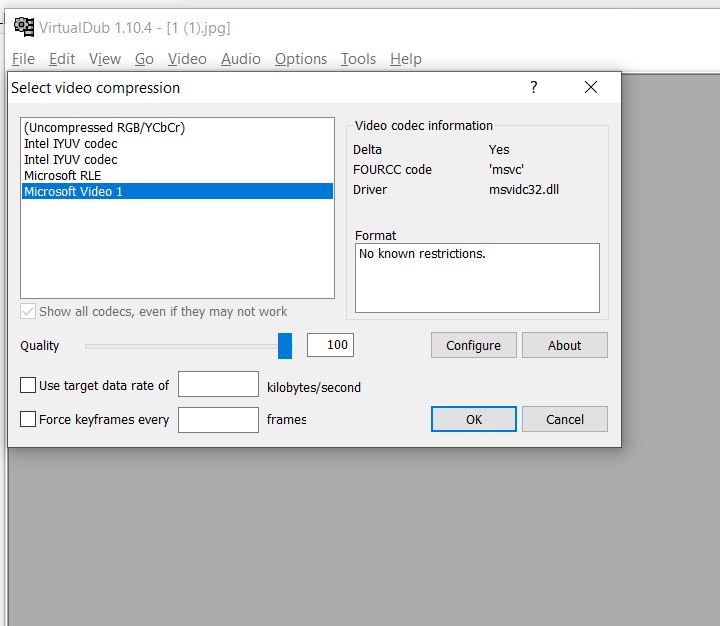720x626 pixels.
Task: Click the Quality value field showing 100
Action: pyautogui.click(x=330, y=345)
